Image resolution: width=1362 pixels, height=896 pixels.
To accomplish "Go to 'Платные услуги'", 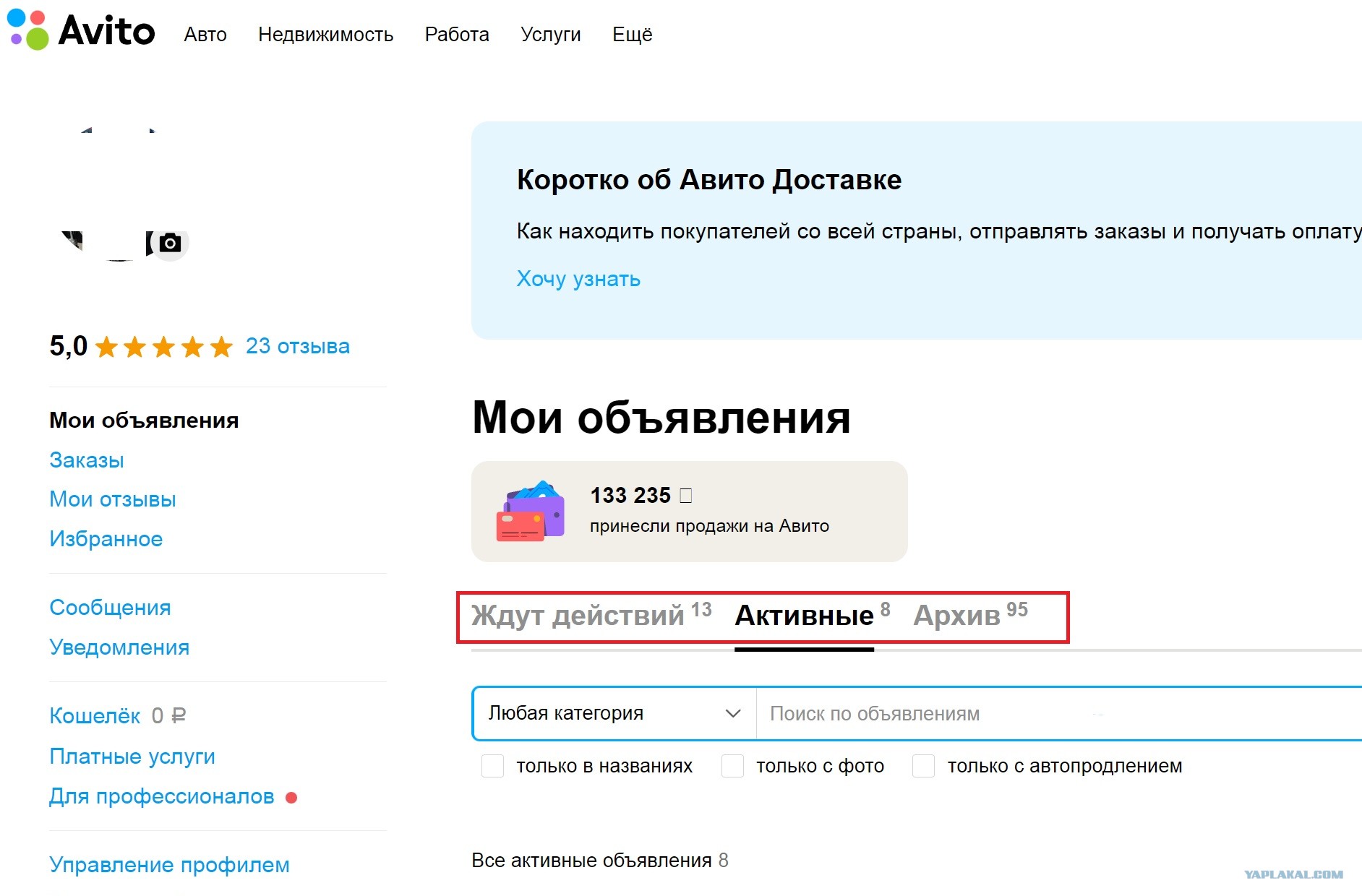I will click(132, 757).
